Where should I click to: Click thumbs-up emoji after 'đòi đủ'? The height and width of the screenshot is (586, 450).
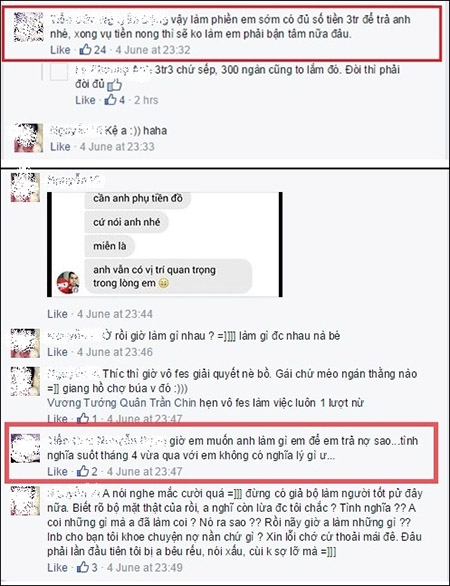[115, 85]
